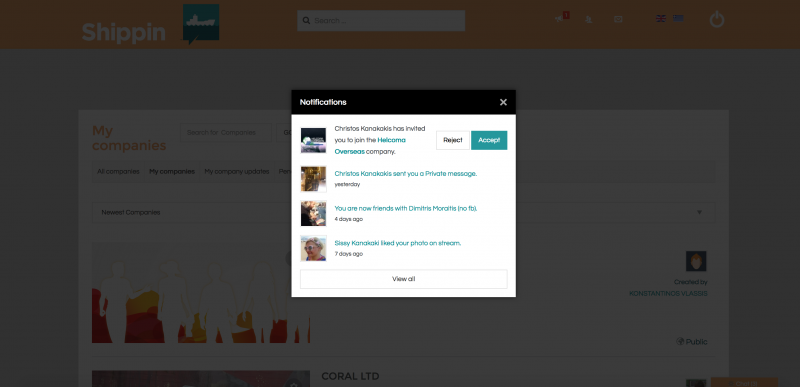Screen dimensions: 800x387
Task: Accept the Helcoma Overseas company invitation
Action: 489,140
